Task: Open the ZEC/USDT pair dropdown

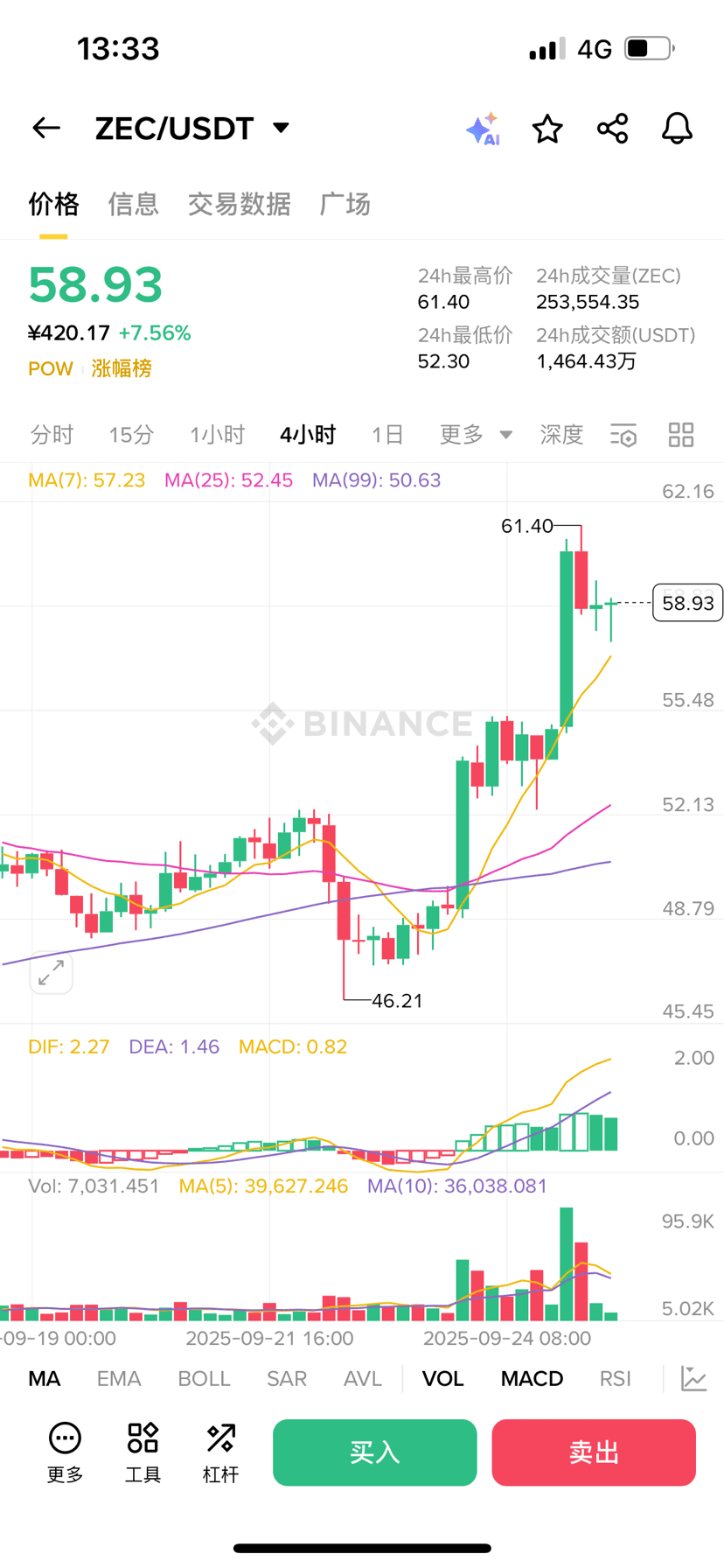Action: (281, 128)
